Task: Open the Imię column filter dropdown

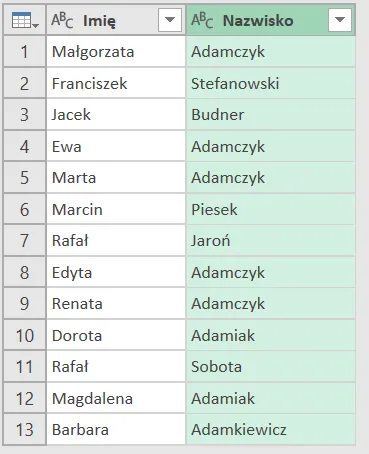Action: pyautogui.click(x=170, y=20)
